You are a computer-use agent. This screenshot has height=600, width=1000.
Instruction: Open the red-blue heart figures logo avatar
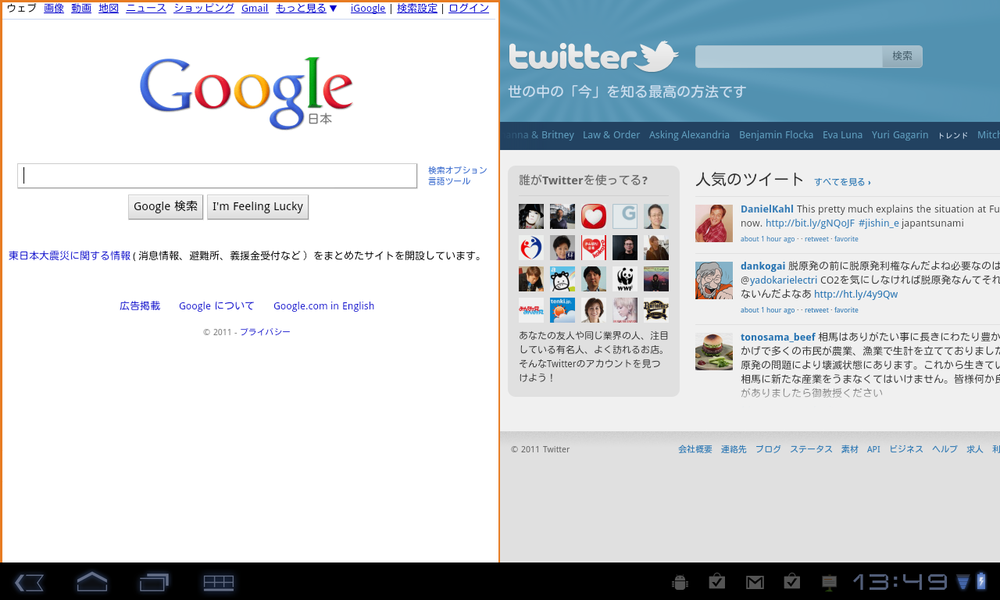pyautogui.click(x=531, y=248)
